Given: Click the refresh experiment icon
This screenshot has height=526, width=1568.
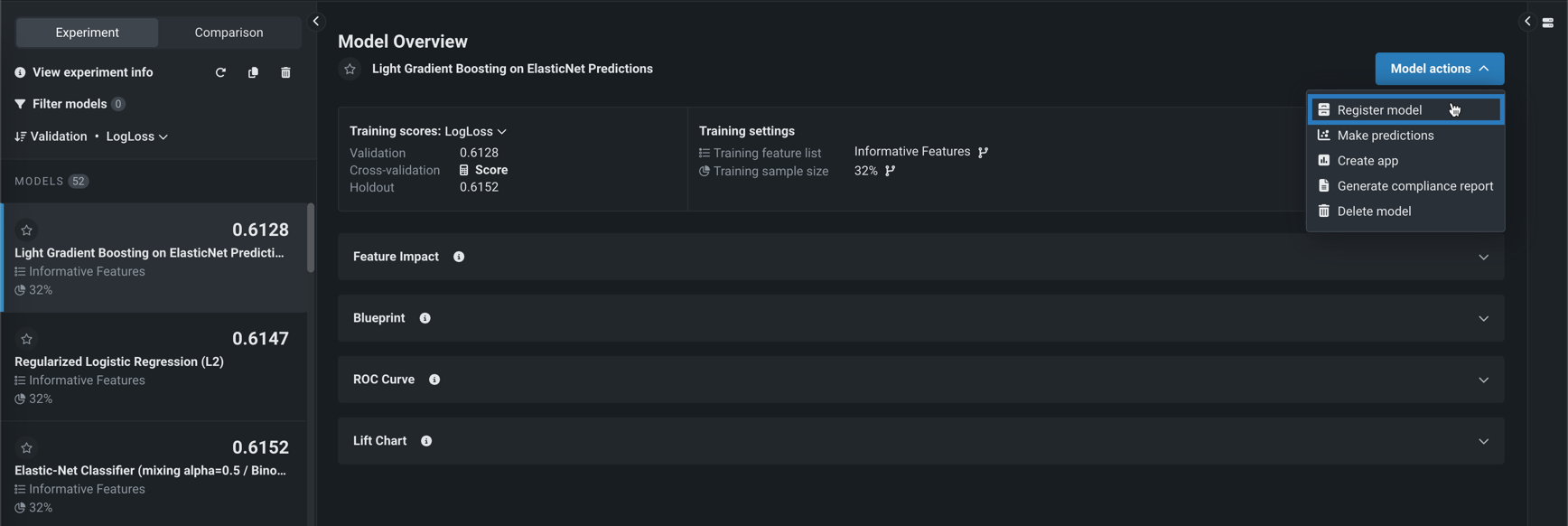Looking at the screenshot, I should (220, 72).
